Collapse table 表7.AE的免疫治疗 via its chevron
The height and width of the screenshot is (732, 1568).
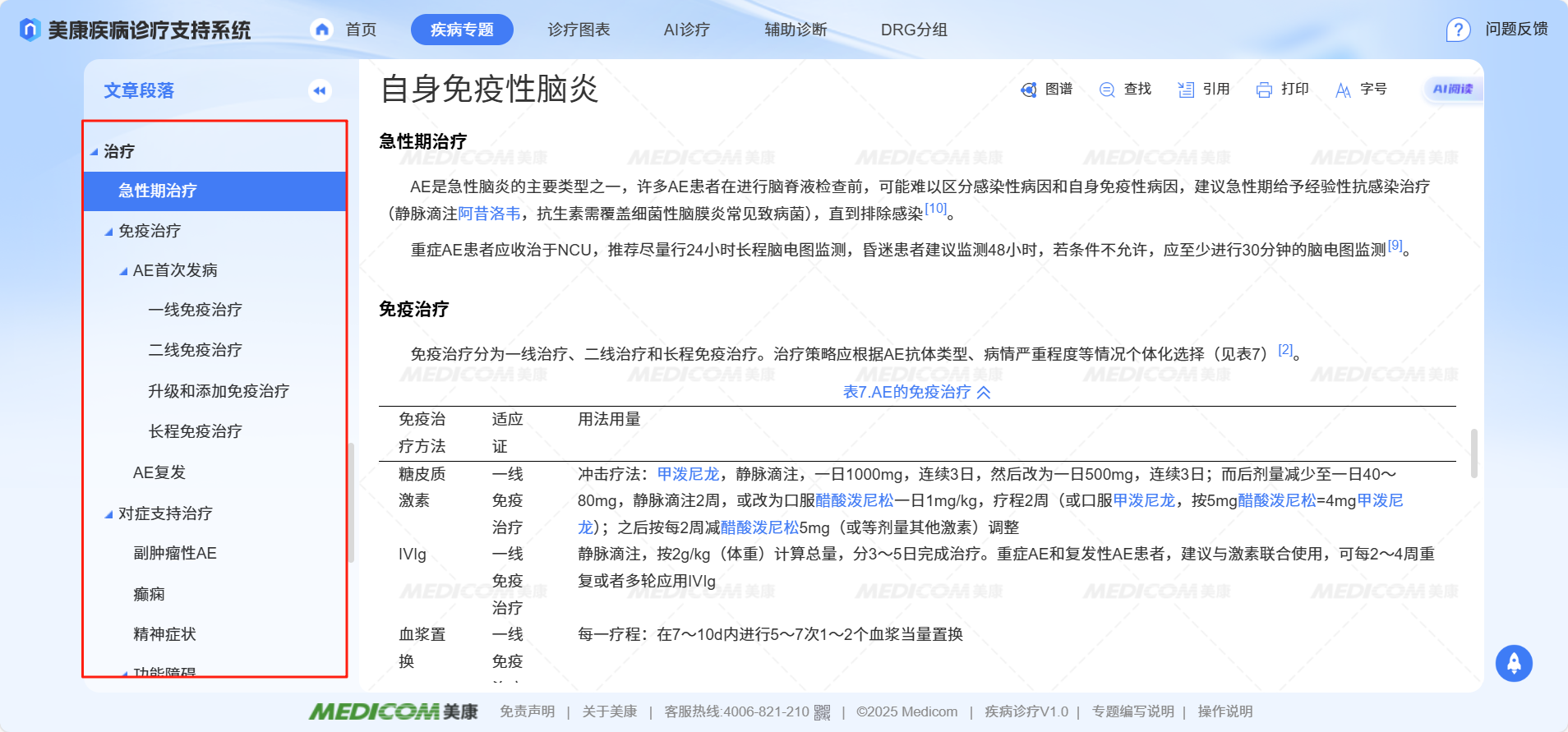click(984, 393)
